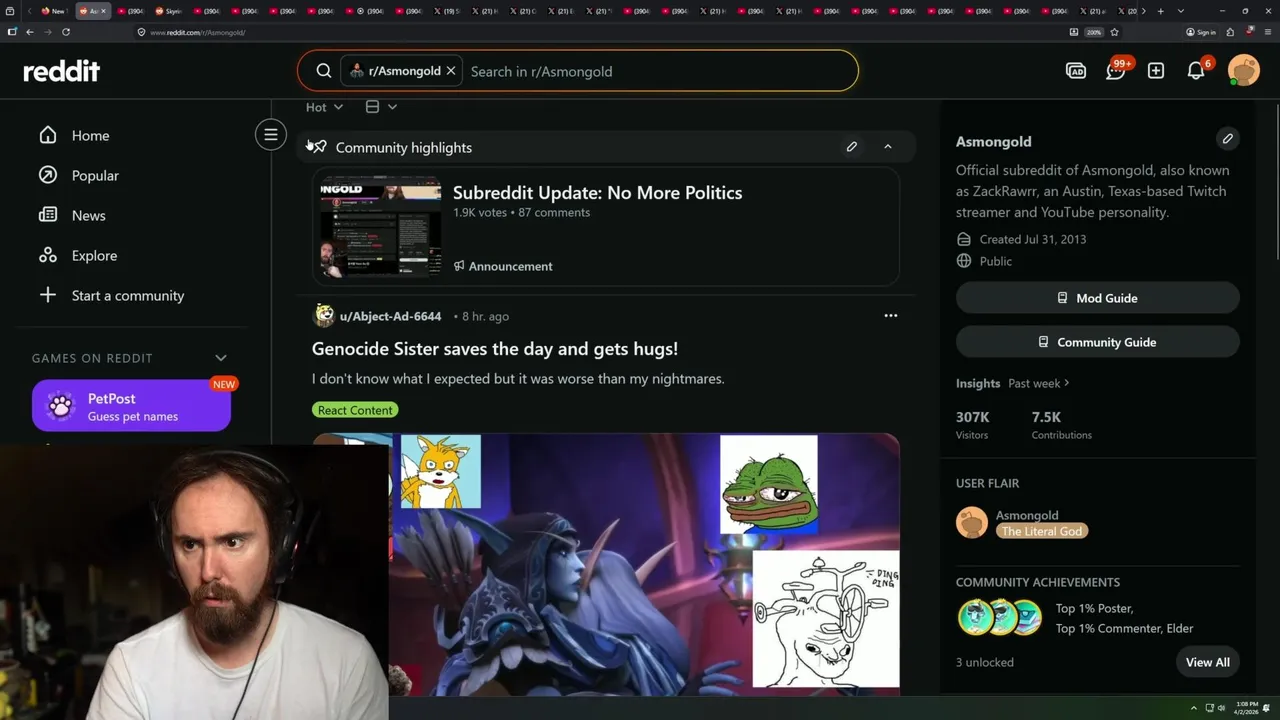Collapse the Community highlights section
The height and width of the screenshot is (720, 1280).
point(888,147)
